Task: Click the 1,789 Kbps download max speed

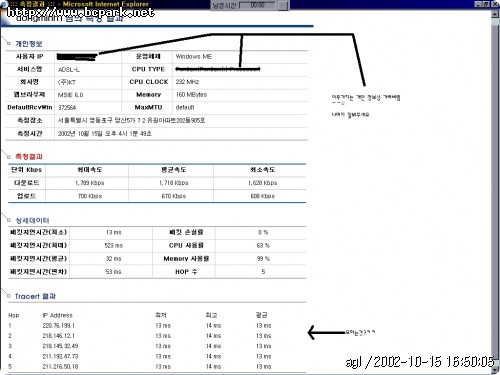Action: click(90, 183)
